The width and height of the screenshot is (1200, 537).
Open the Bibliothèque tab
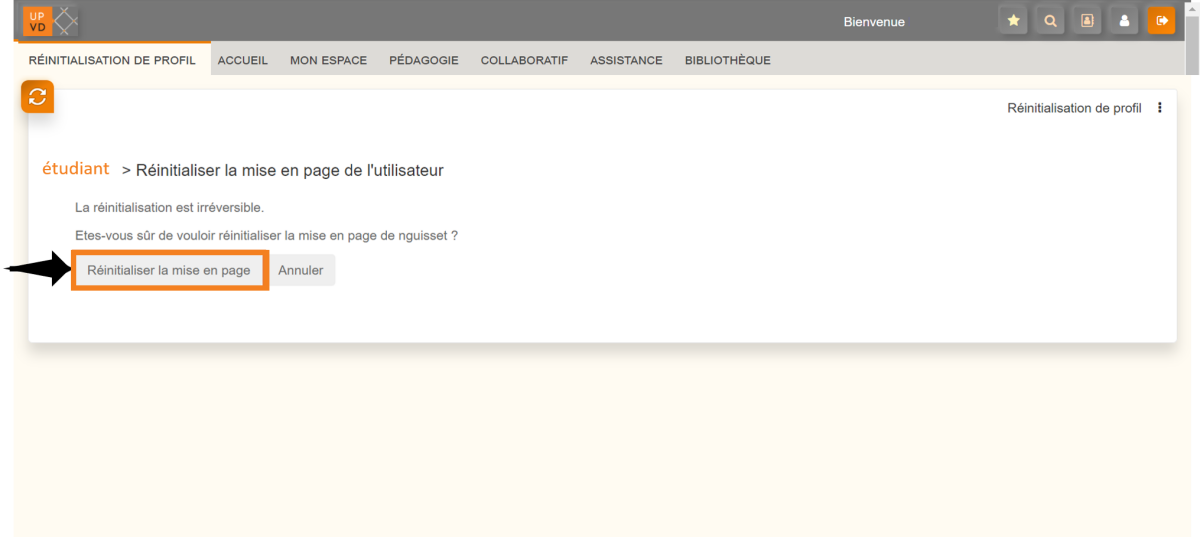[728, 60]
